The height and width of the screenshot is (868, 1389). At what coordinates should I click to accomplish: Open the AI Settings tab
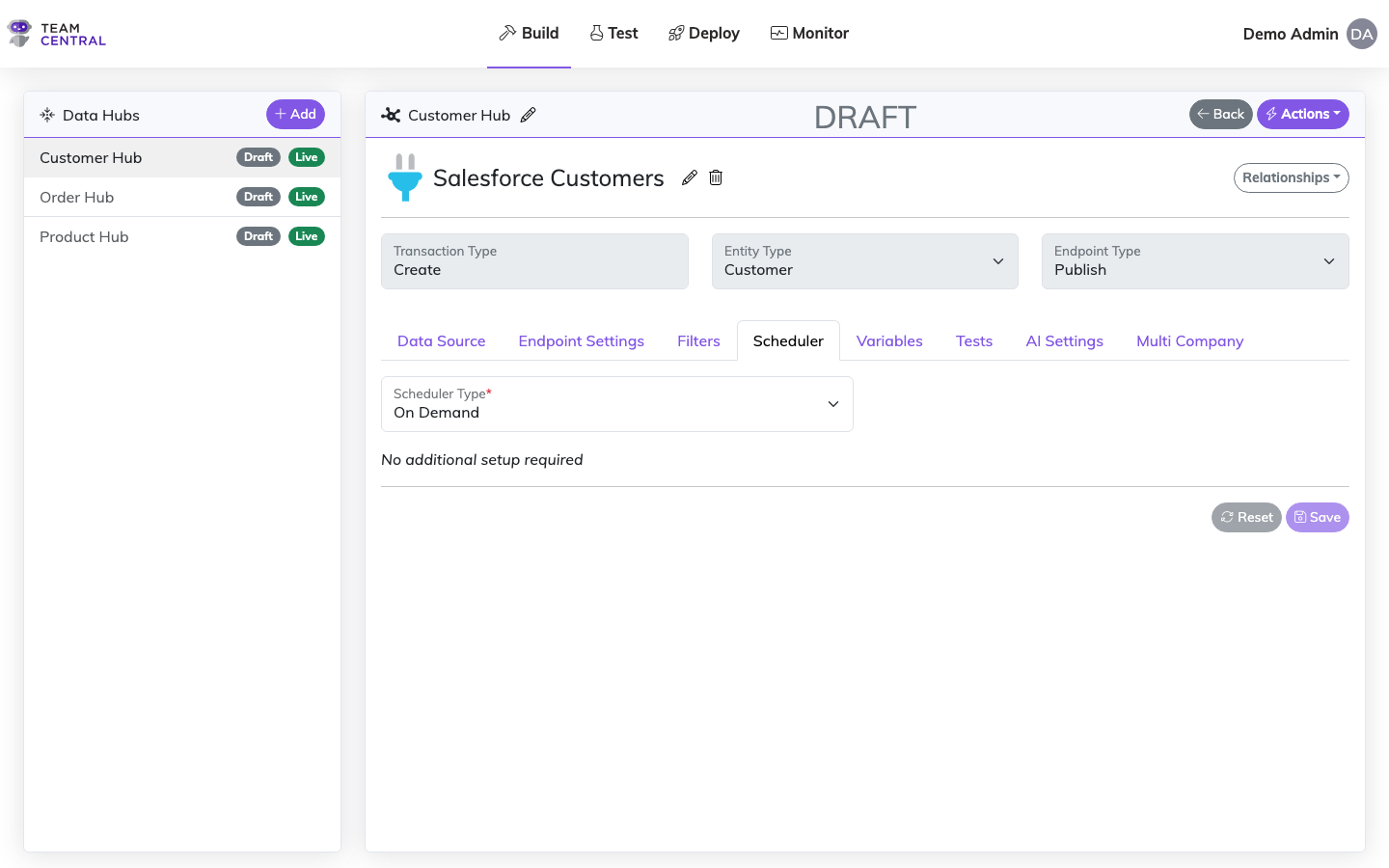click(1064, 340)
